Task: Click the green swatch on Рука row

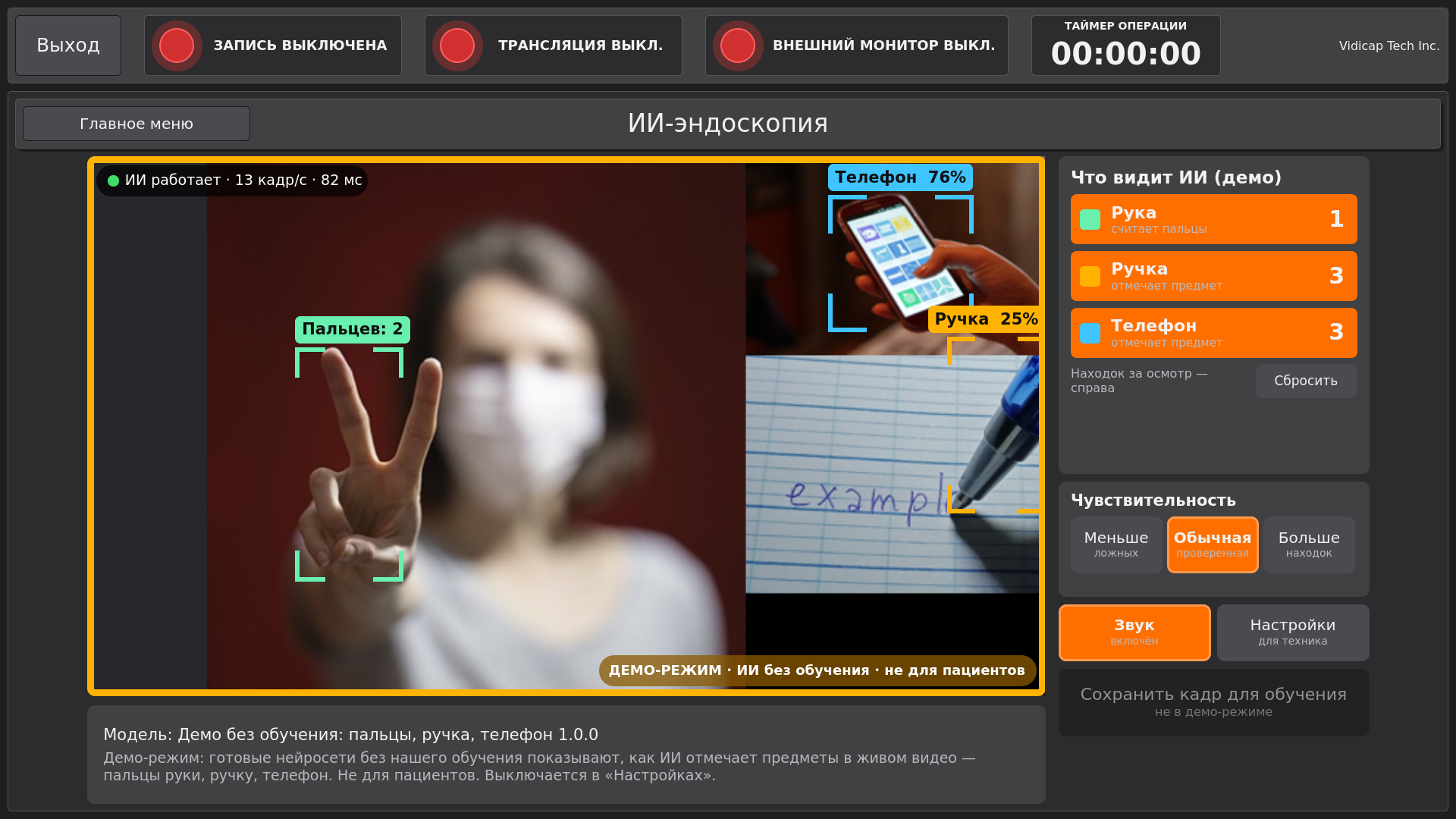Action: (1090, 219)
